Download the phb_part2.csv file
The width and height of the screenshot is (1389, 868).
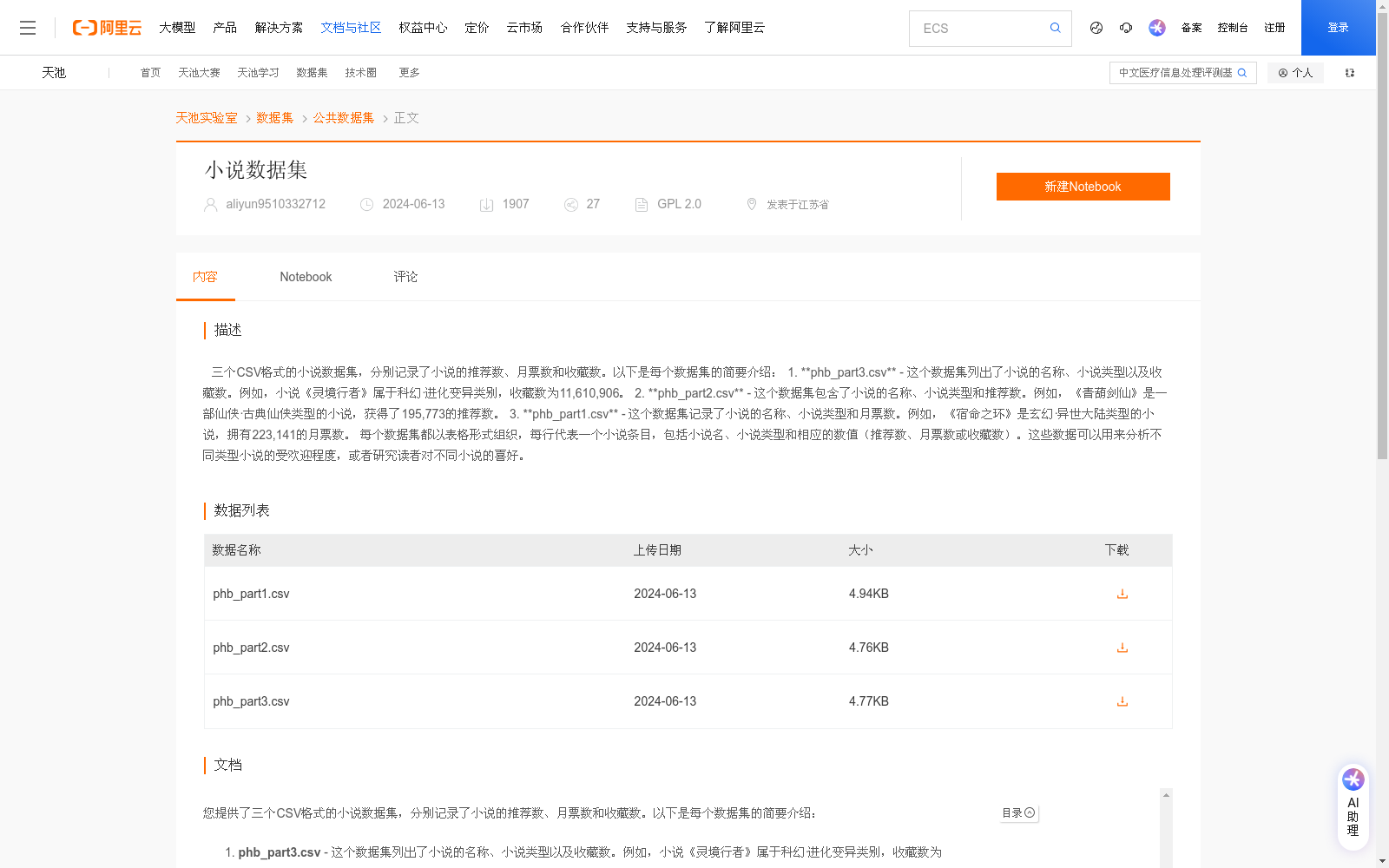1122,648
